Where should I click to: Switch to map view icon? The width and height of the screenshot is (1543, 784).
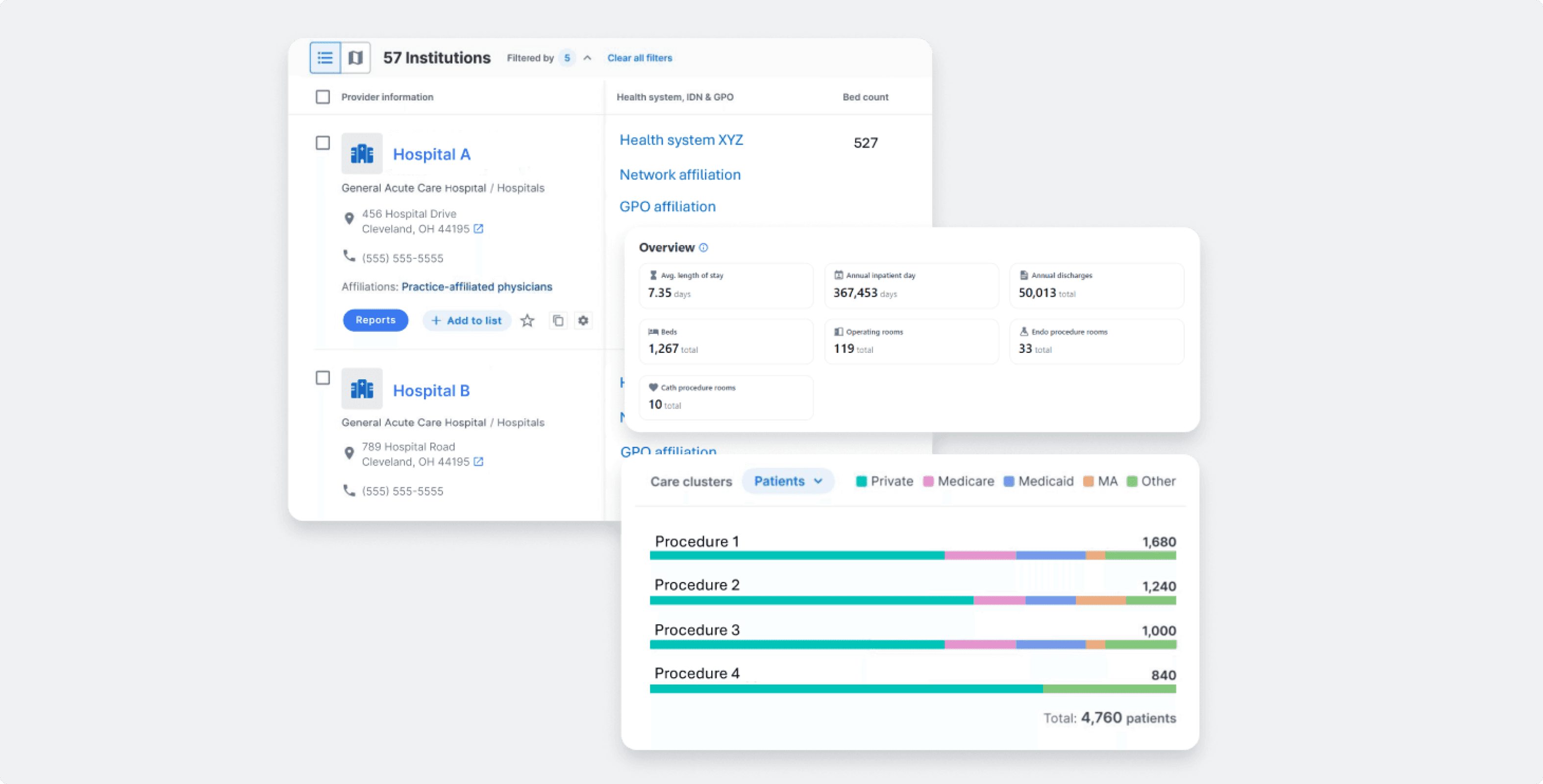356,57
